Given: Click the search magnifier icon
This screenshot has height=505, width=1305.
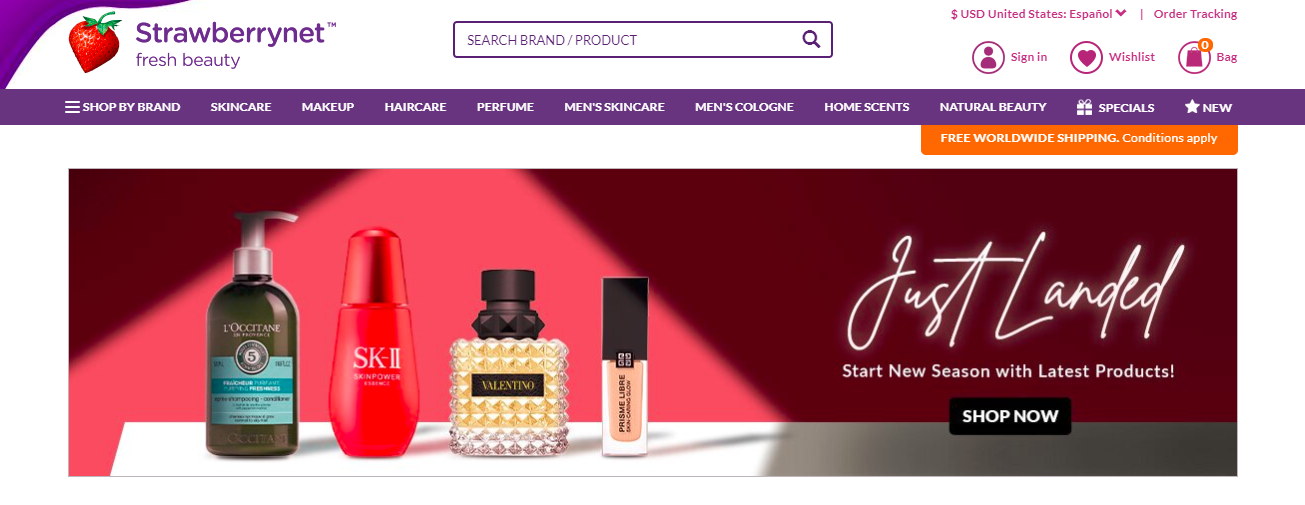Looking at the screenshot, I should point(811,39).
